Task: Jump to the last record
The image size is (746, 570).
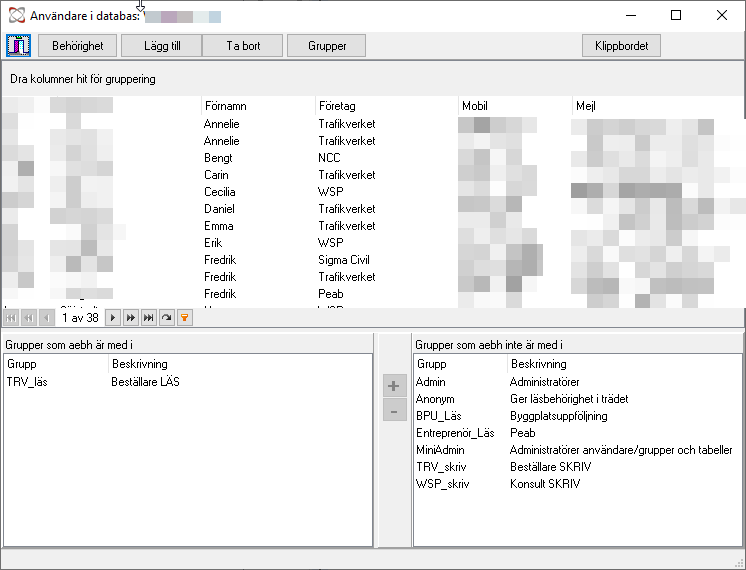Action: [x=148, y=317]
